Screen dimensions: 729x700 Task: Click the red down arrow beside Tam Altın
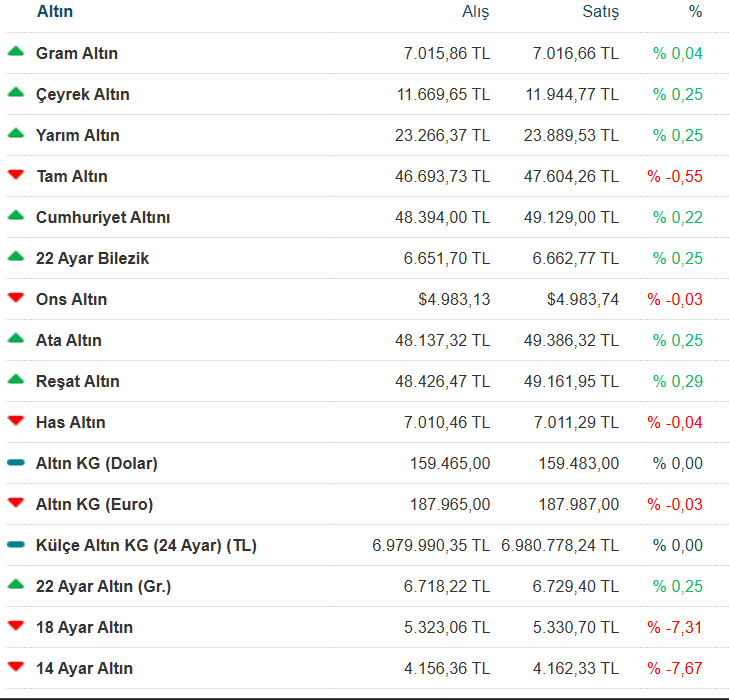(15, 175)
